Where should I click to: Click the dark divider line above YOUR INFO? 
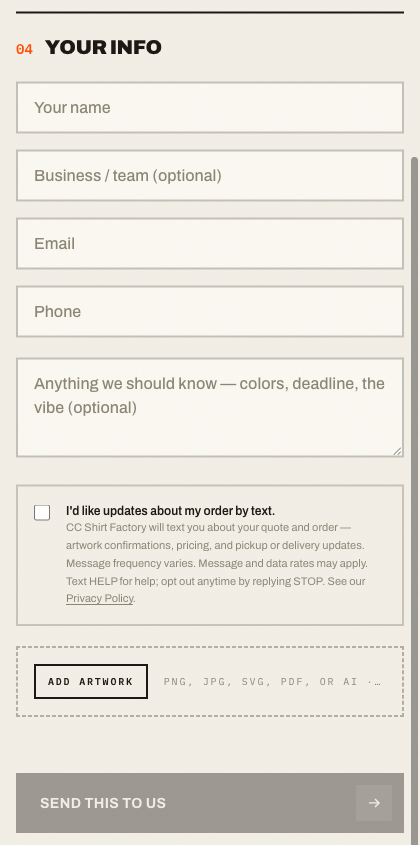210,12
